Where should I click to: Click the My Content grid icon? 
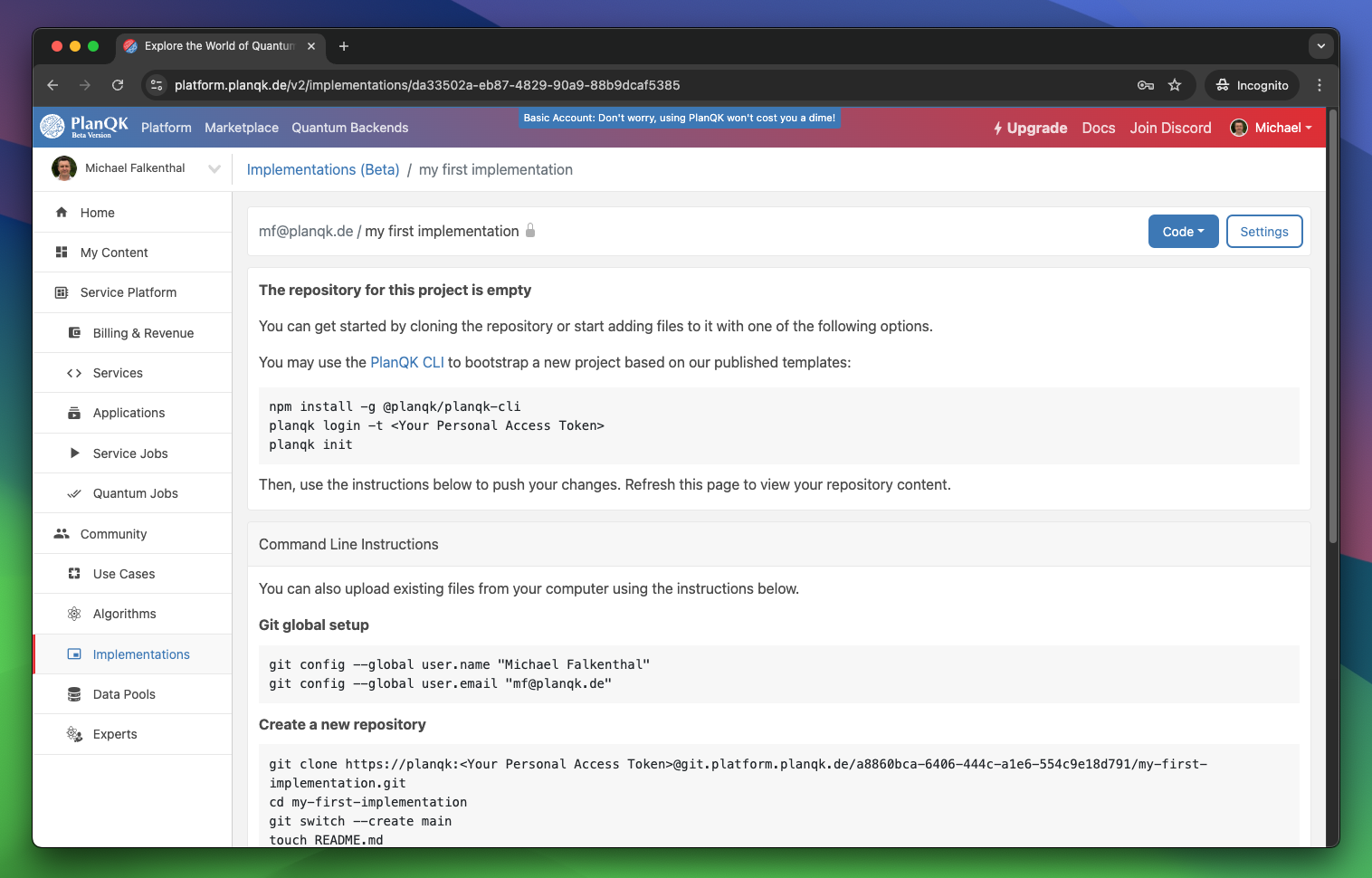tap(62, 253)
